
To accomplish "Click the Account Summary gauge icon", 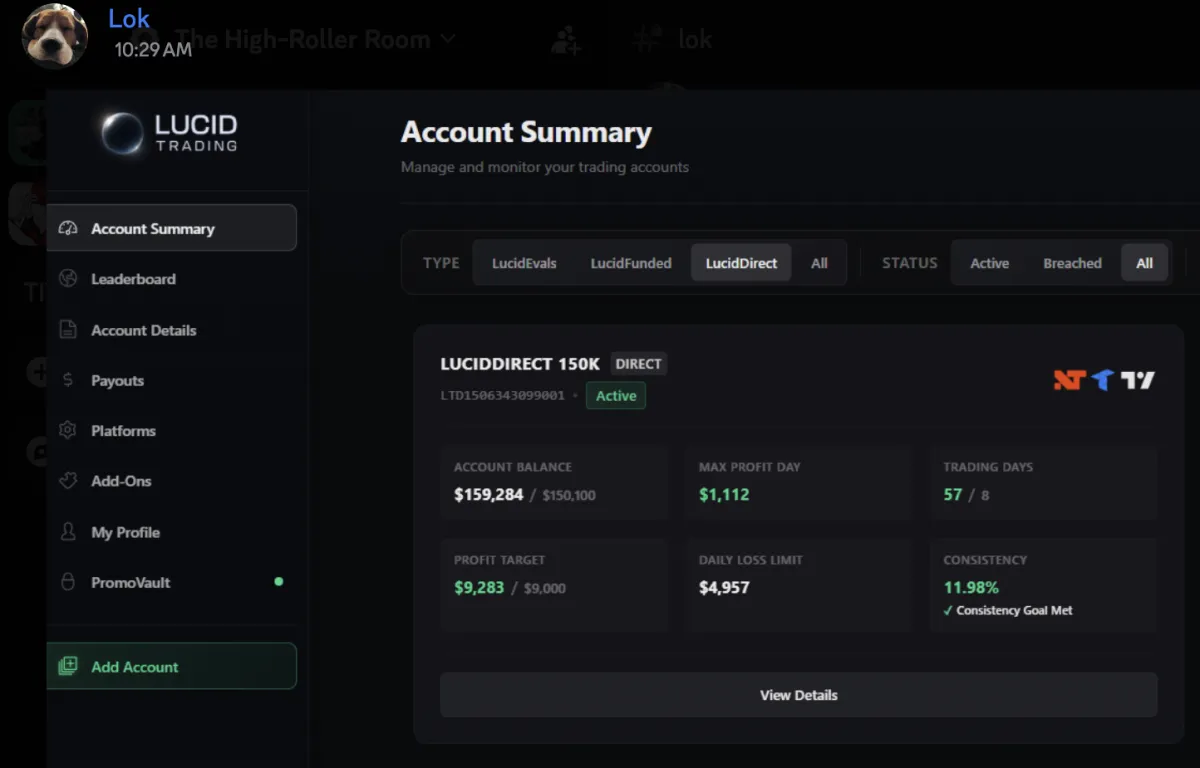I will click(x=68, y=228).
